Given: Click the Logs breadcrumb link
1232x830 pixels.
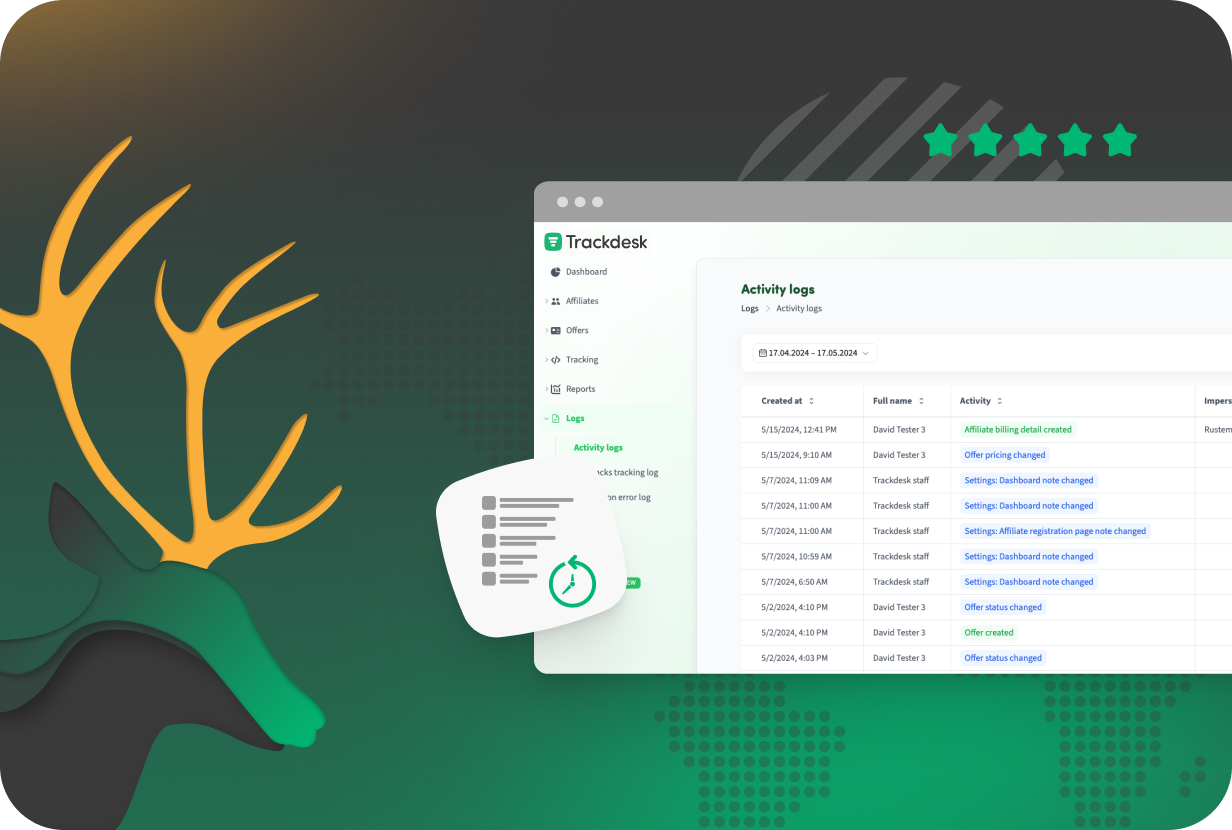Looking at the screenshot, I should tap(750, 308).
